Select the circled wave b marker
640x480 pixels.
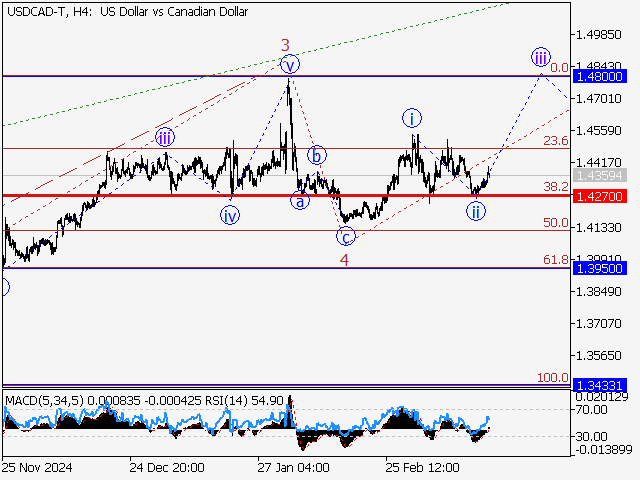316,155
